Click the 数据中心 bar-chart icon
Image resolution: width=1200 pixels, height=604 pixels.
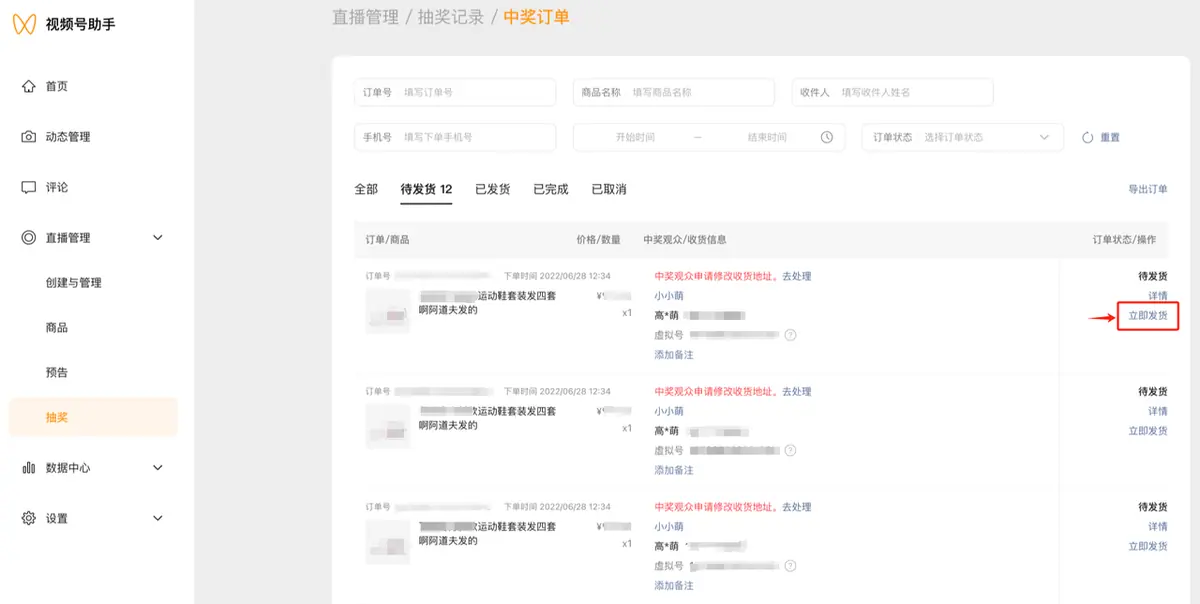point(28,467)
